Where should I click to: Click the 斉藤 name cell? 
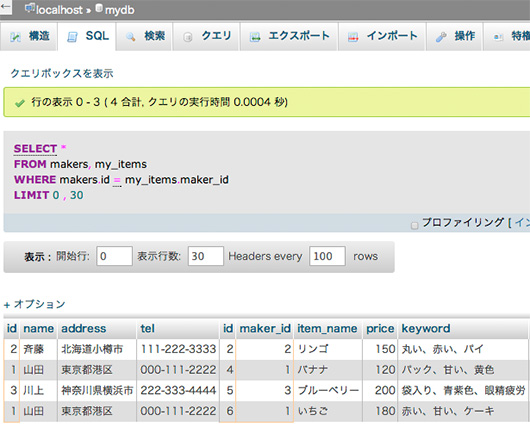coord(39,349)
